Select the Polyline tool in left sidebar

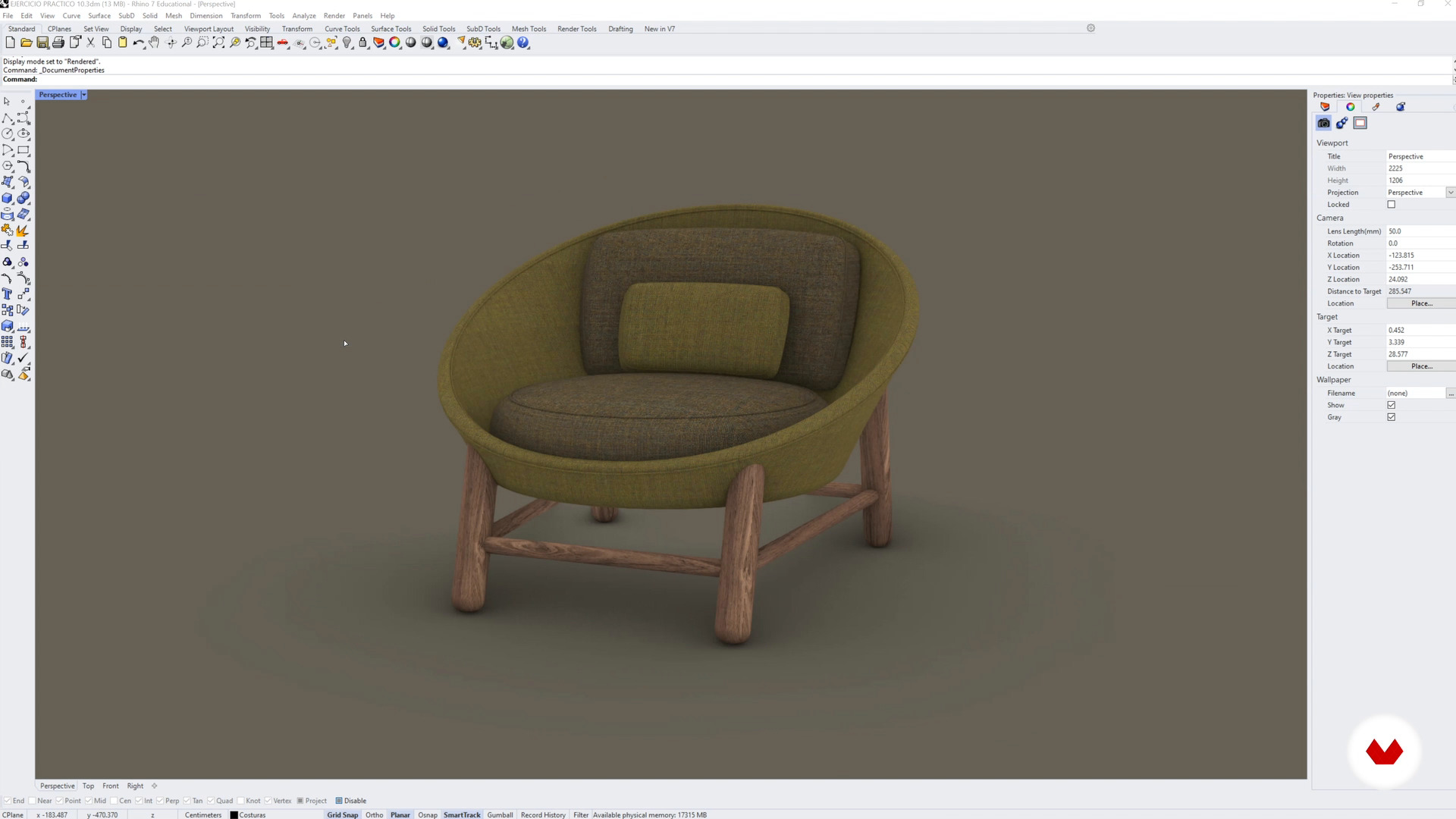pos(8,118)
